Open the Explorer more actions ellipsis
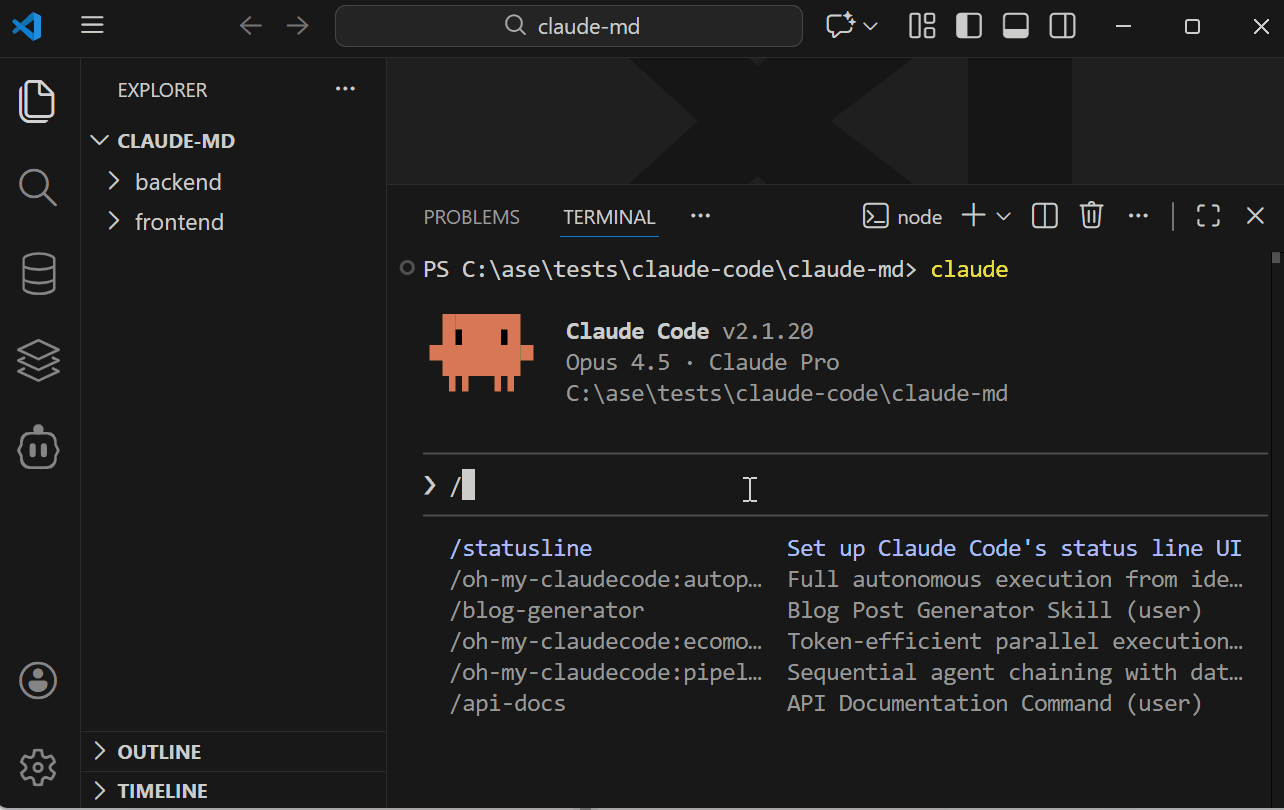 (345, 89)
